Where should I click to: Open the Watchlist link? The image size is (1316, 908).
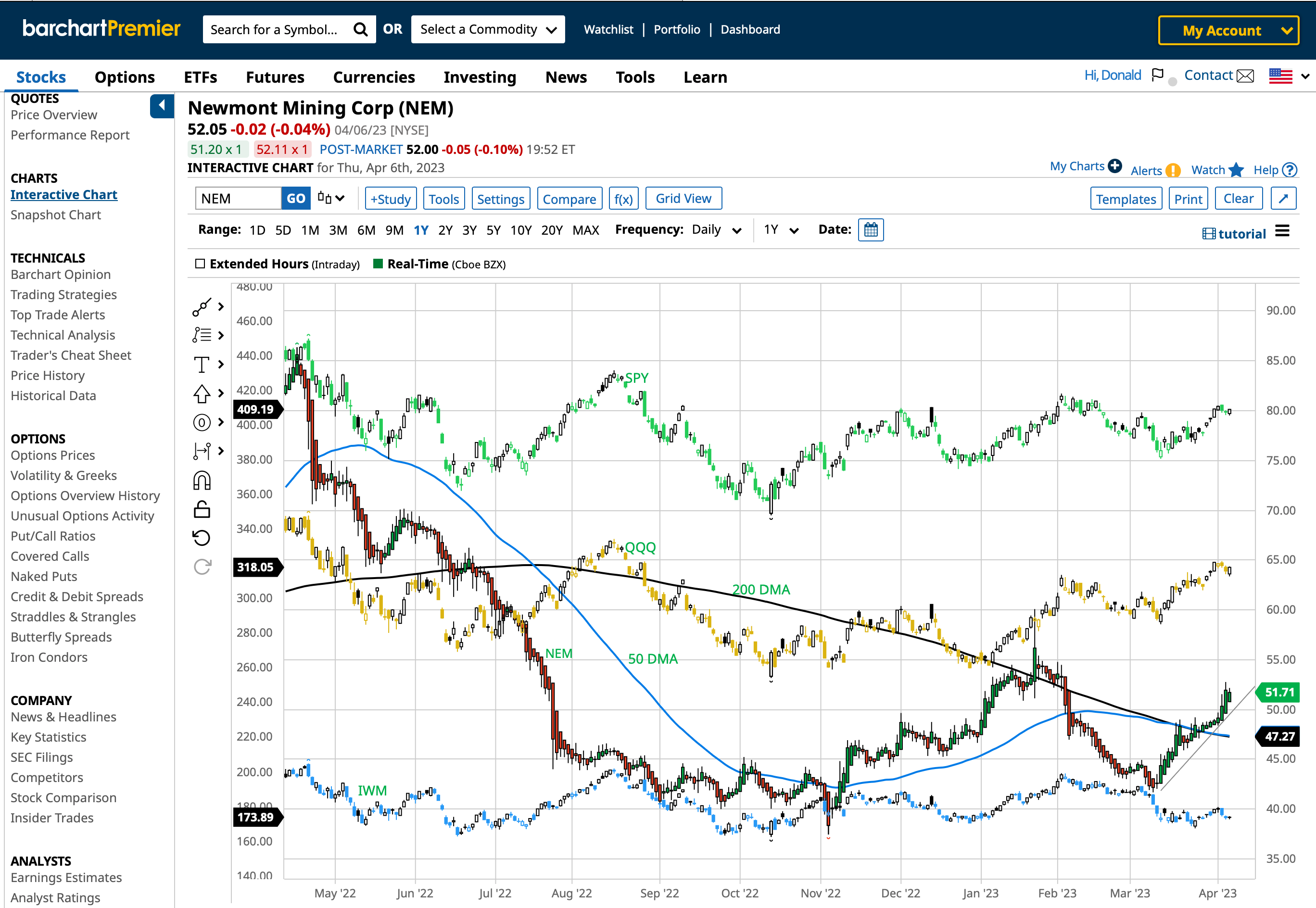coord(608,30)
